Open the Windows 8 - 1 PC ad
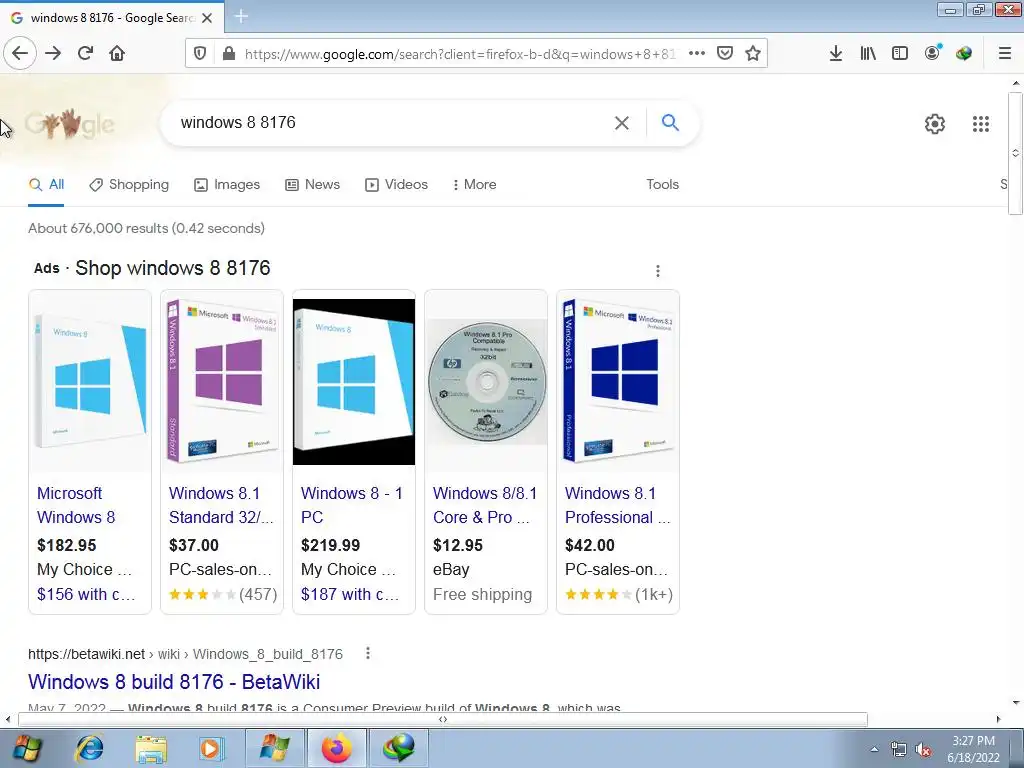 (352, 505)
